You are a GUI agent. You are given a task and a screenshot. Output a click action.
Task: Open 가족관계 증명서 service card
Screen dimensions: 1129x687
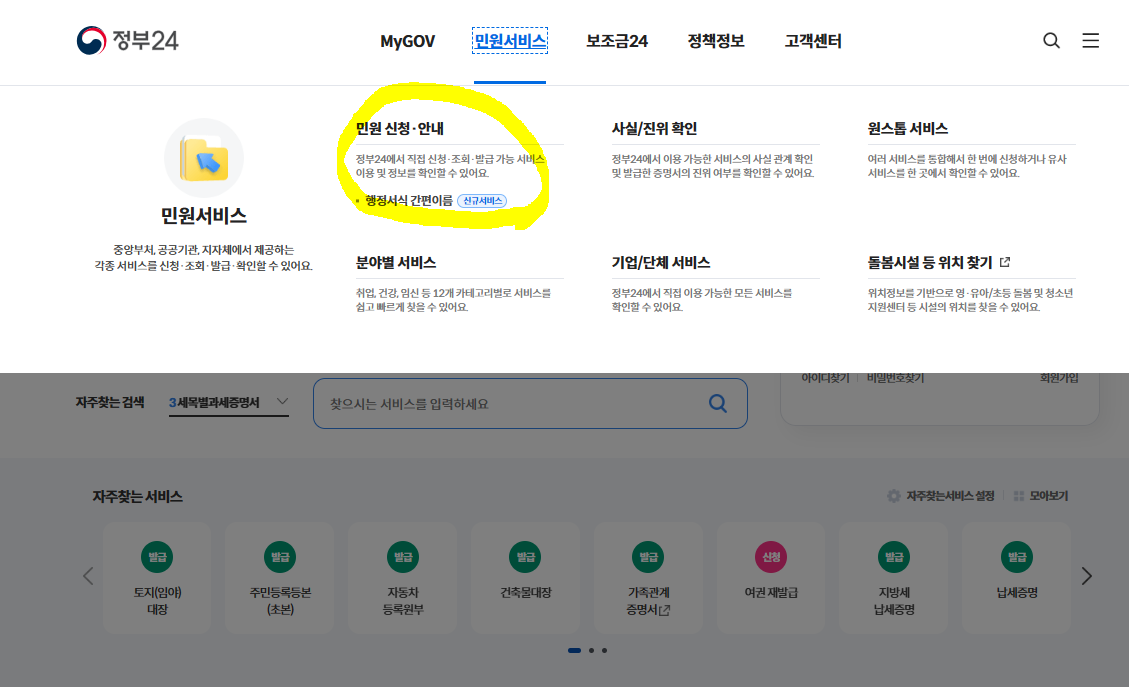pyautogui.click(x=648, y=578)
